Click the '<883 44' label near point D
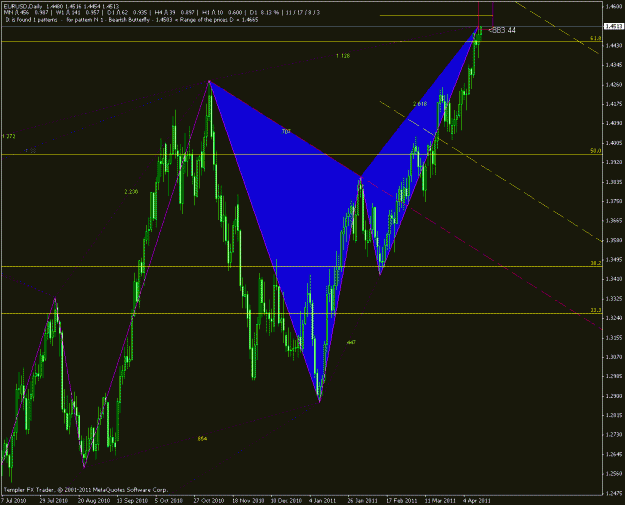This screenshot has height=505, width=625. pos(502,30)
